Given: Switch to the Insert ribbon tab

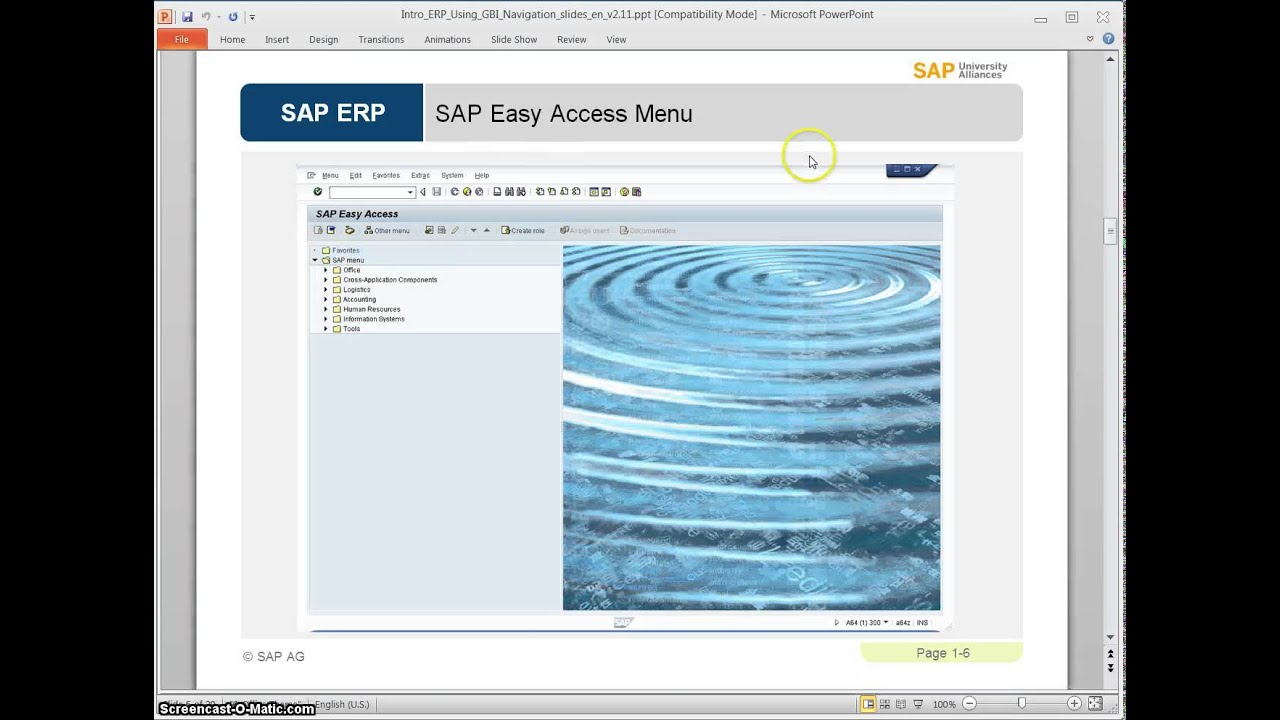Looking at the screenshot, I should (x=277, y=39).
